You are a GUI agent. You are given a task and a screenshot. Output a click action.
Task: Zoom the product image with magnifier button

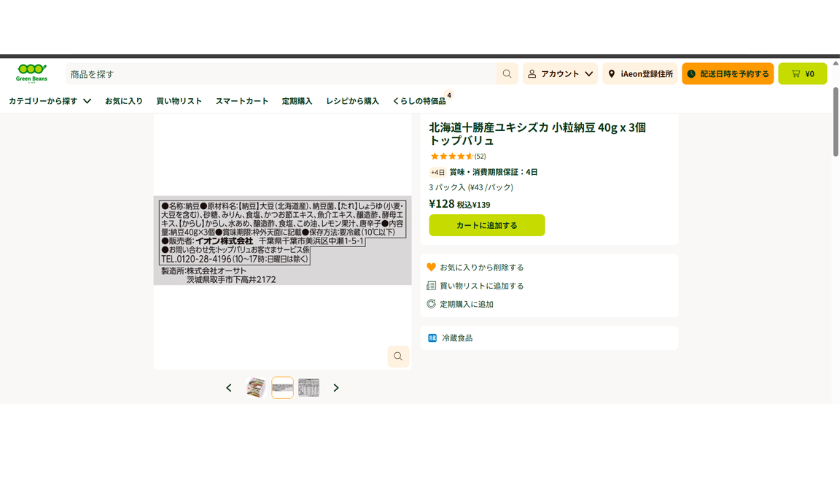click(x=398, y=356)
